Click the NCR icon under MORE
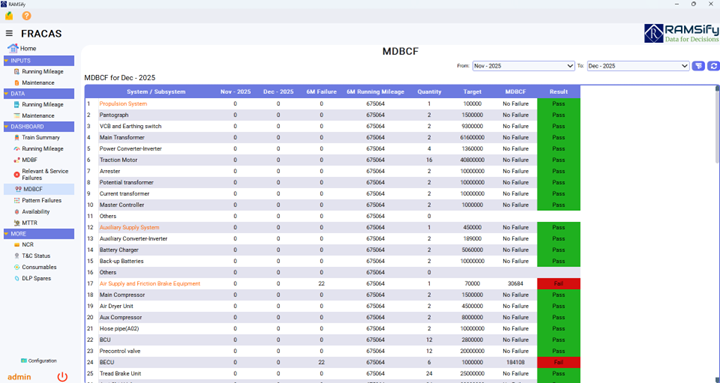 coord(17,245)
